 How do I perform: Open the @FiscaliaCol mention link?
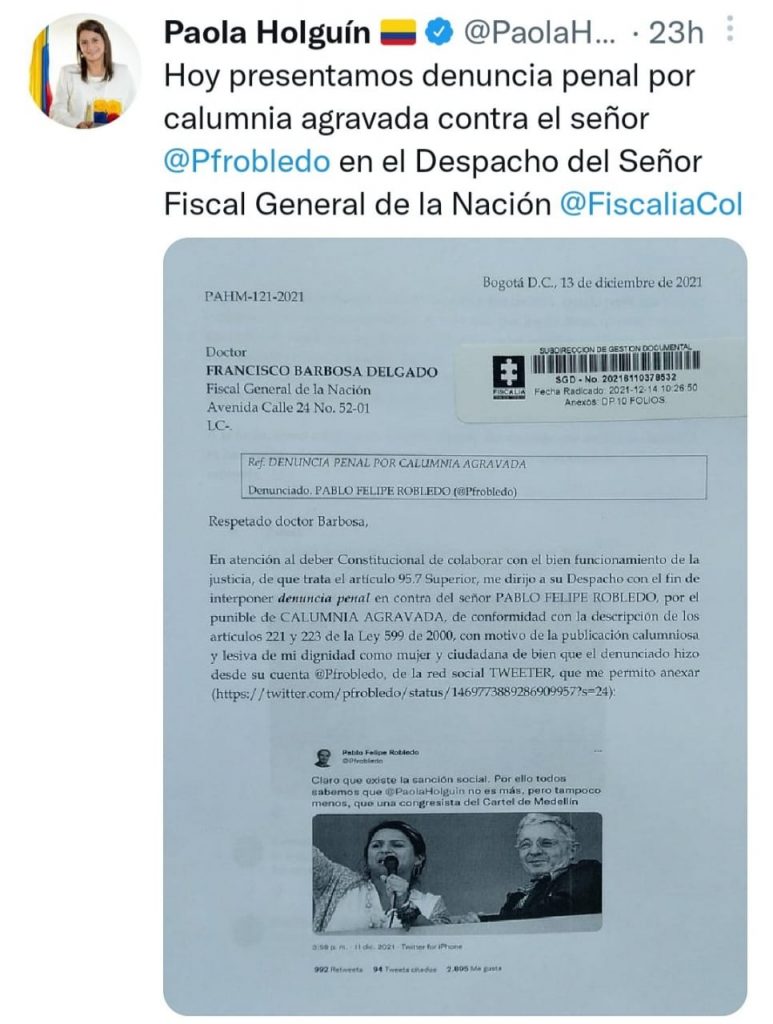(x=652, y=204)
